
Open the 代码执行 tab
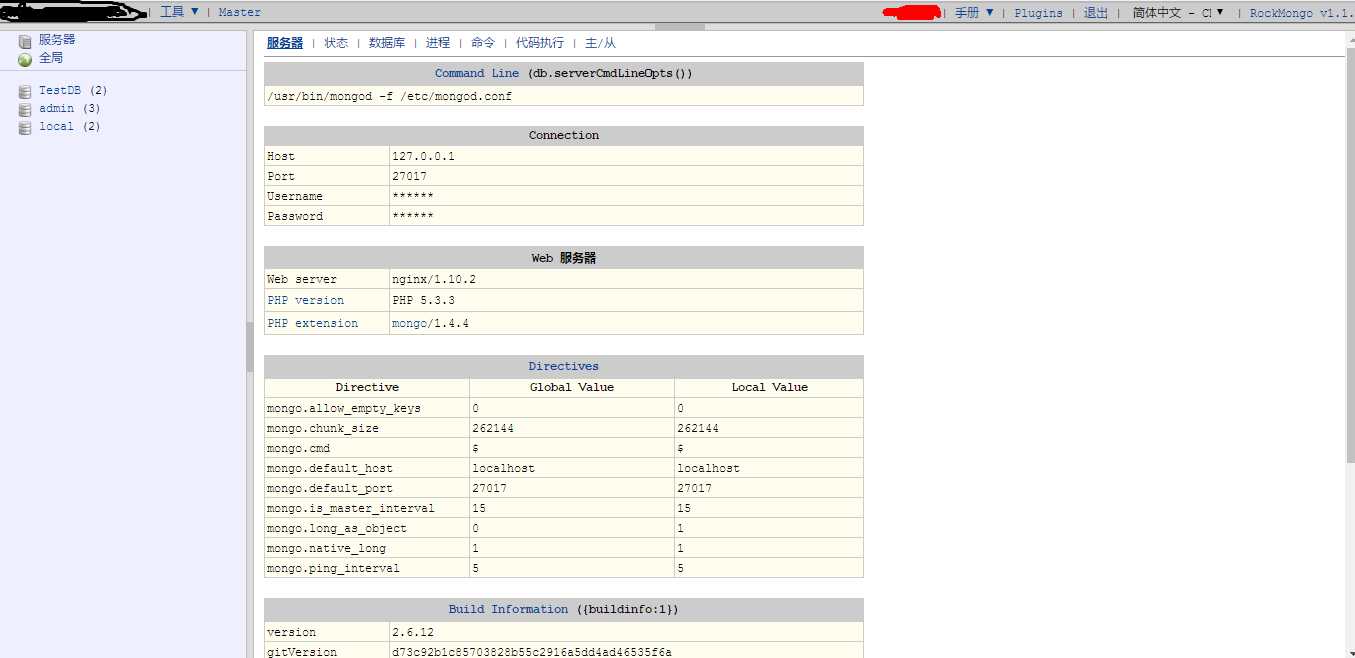[540, 43]
